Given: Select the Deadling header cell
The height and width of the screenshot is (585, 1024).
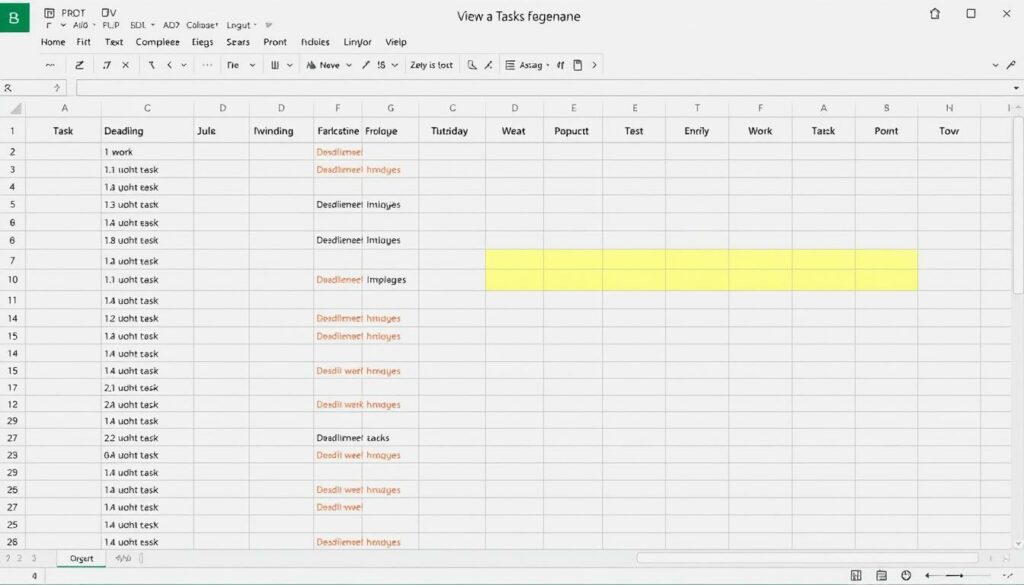Looking at the screenshot, I should (147, 131).
